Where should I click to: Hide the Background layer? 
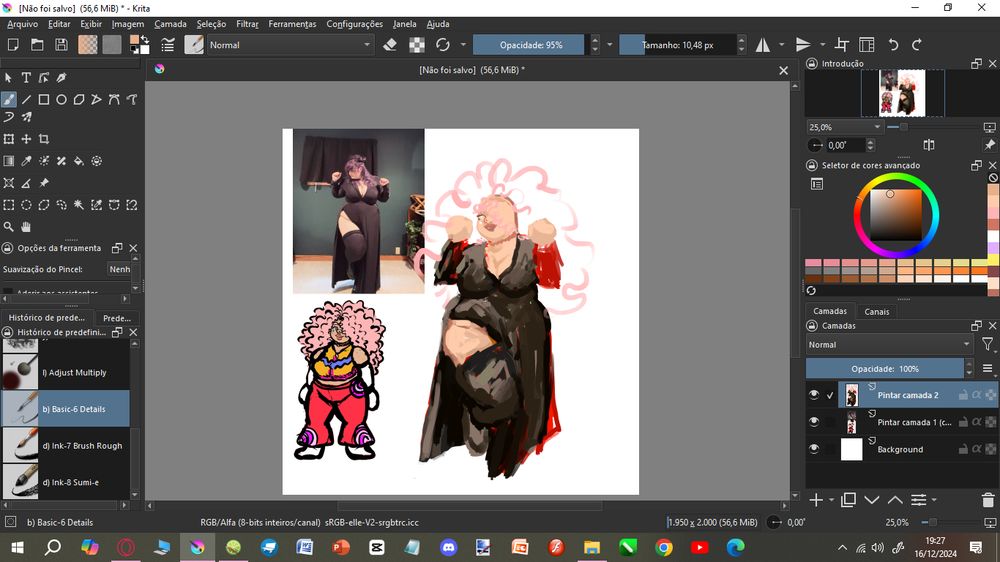click(x=814, y=449)
